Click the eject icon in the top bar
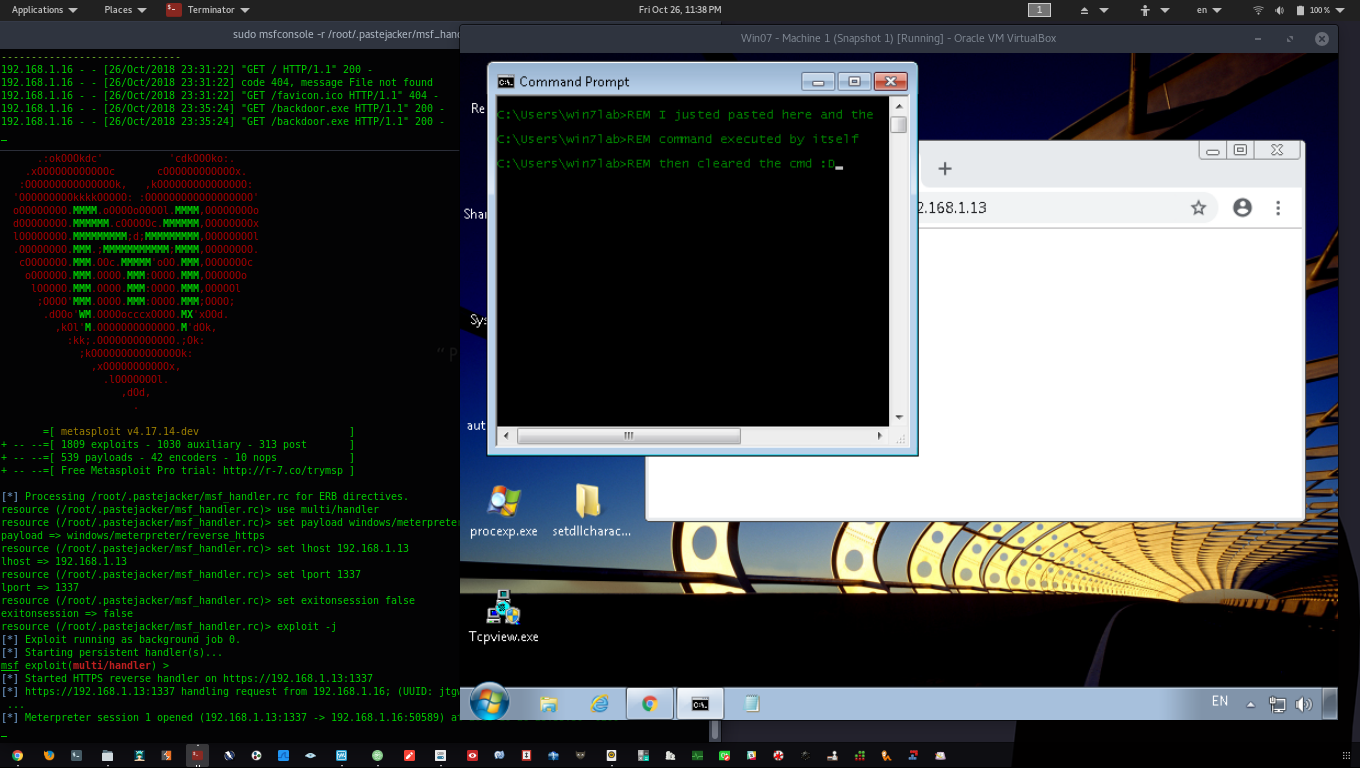 pos(1085,10)
